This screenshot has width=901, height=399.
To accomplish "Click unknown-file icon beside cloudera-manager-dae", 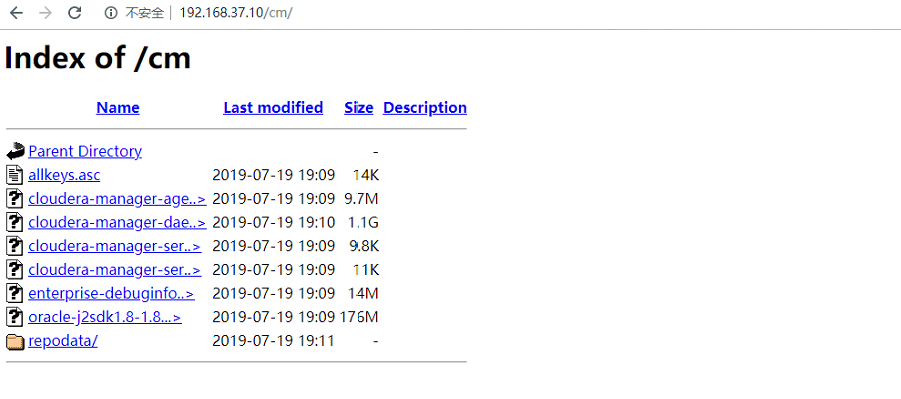I will [x=15, y=222].
